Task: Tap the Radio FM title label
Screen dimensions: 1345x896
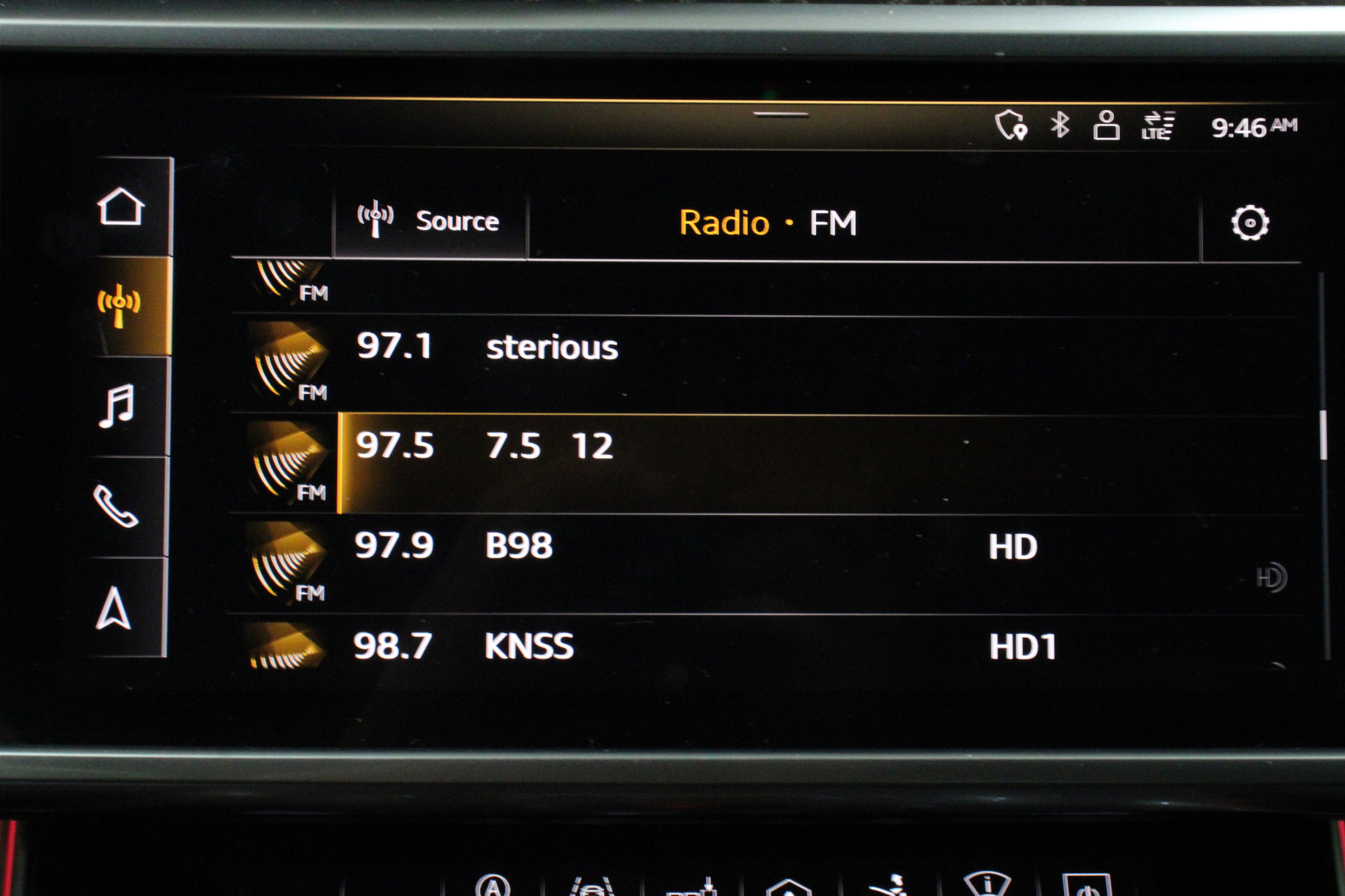Action: tap(768, 222)
